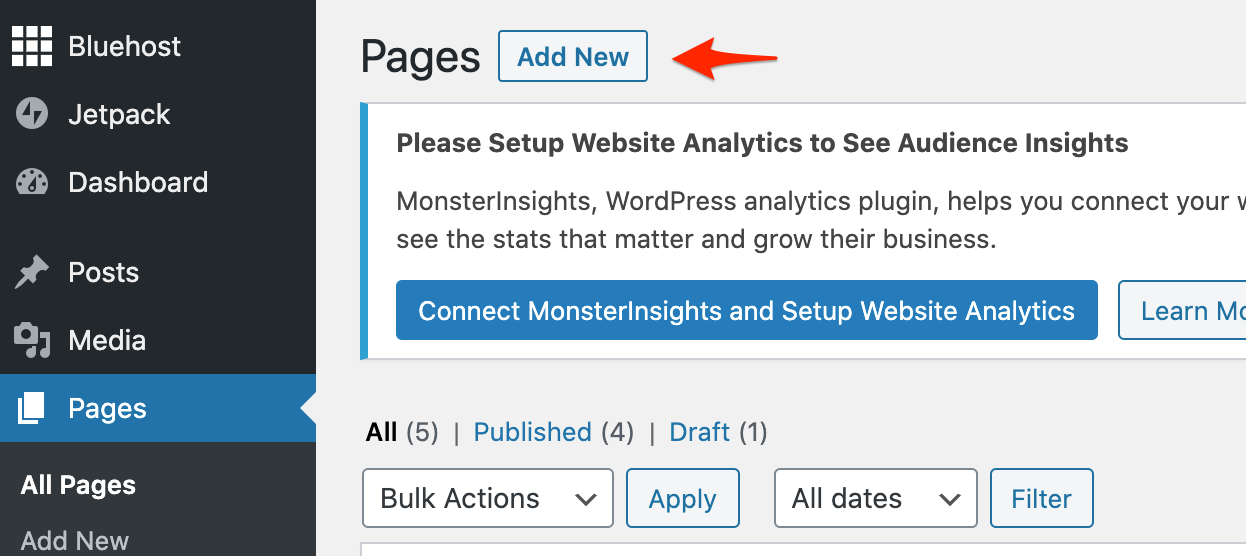Apply the selected bulk action
Viewport: 1246px width, 556px height.
pyautogui.click(x=682, y=498)
